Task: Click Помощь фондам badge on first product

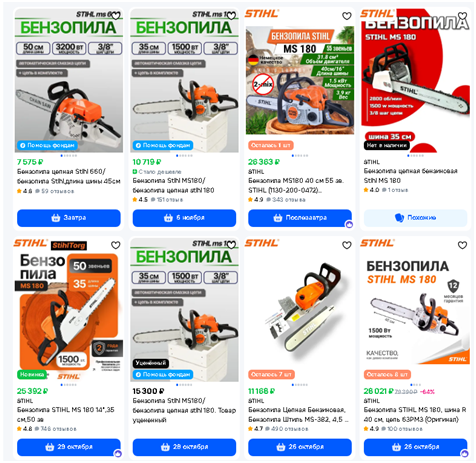Action: (x=47, y=145)
